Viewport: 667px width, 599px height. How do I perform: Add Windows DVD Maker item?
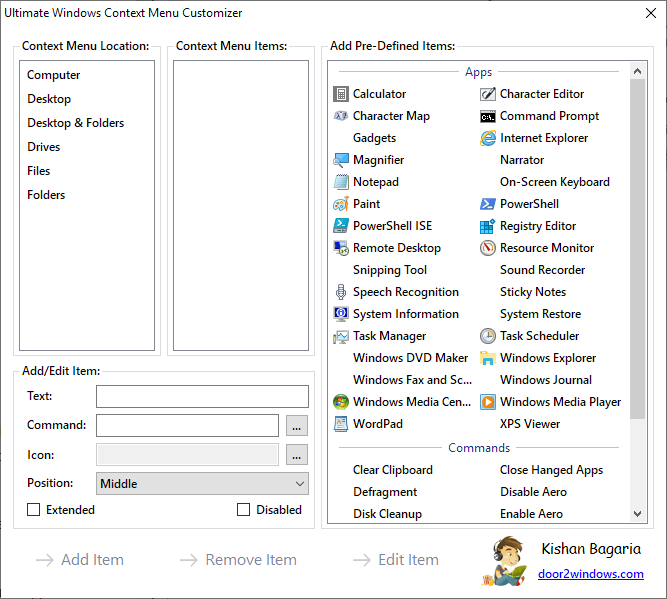(410, 358)
